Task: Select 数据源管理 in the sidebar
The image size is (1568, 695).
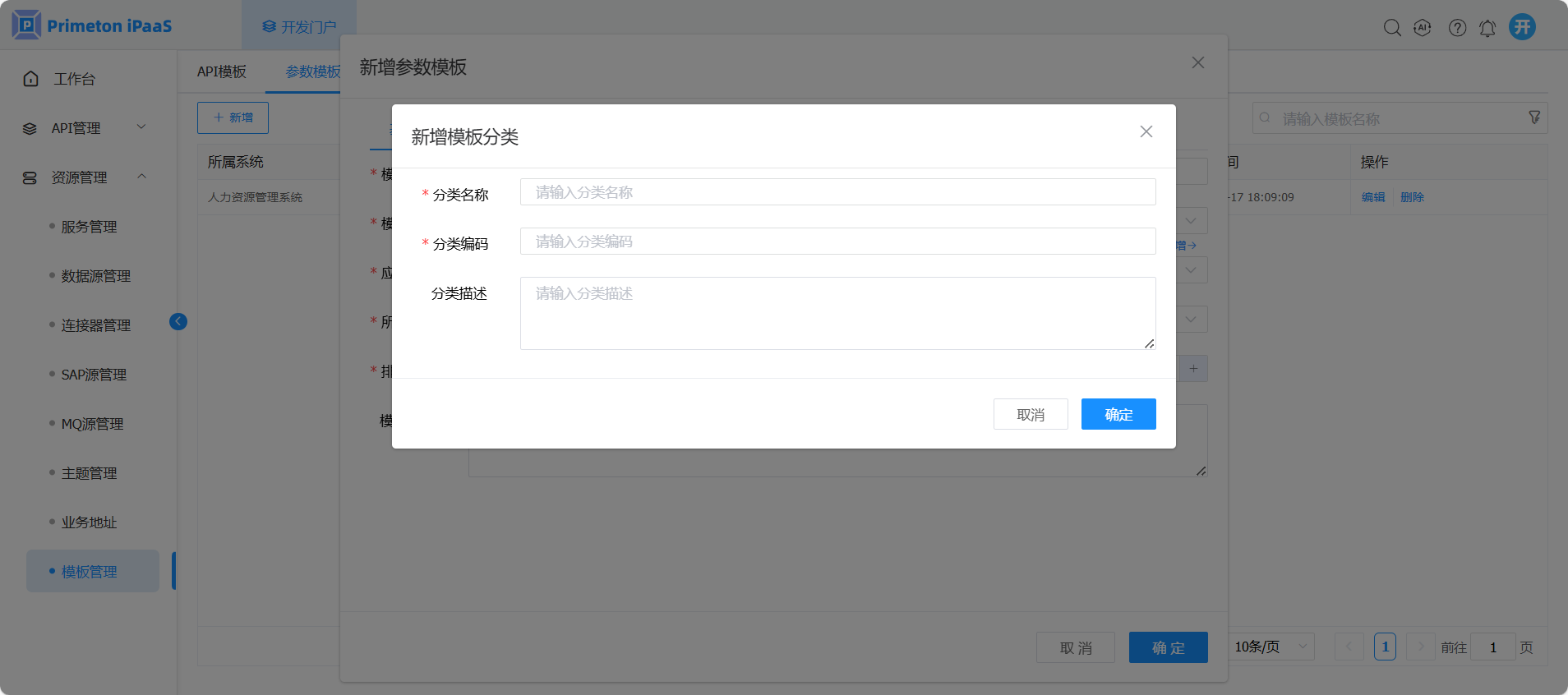Action: pos(95,276)
